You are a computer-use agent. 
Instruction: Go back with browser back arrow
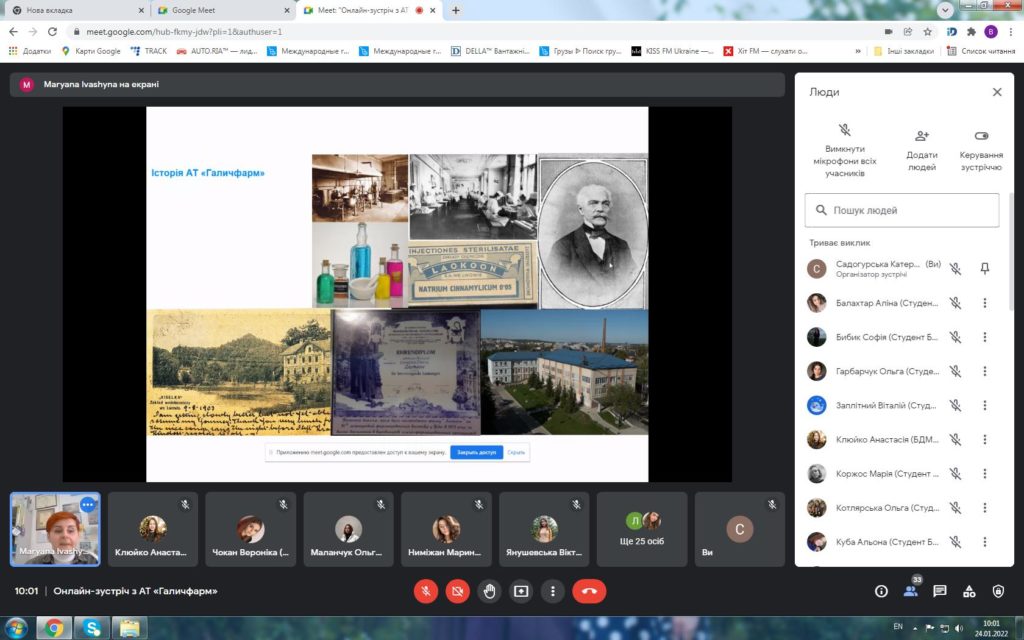tap(14, 31)
